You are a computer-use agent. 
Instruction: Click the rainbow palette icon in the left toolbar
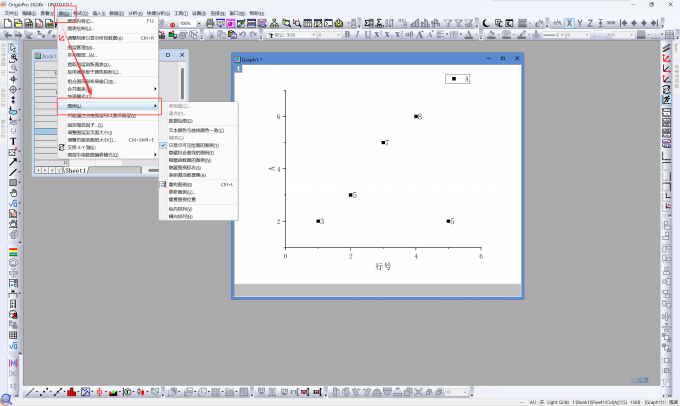point(13,252)
